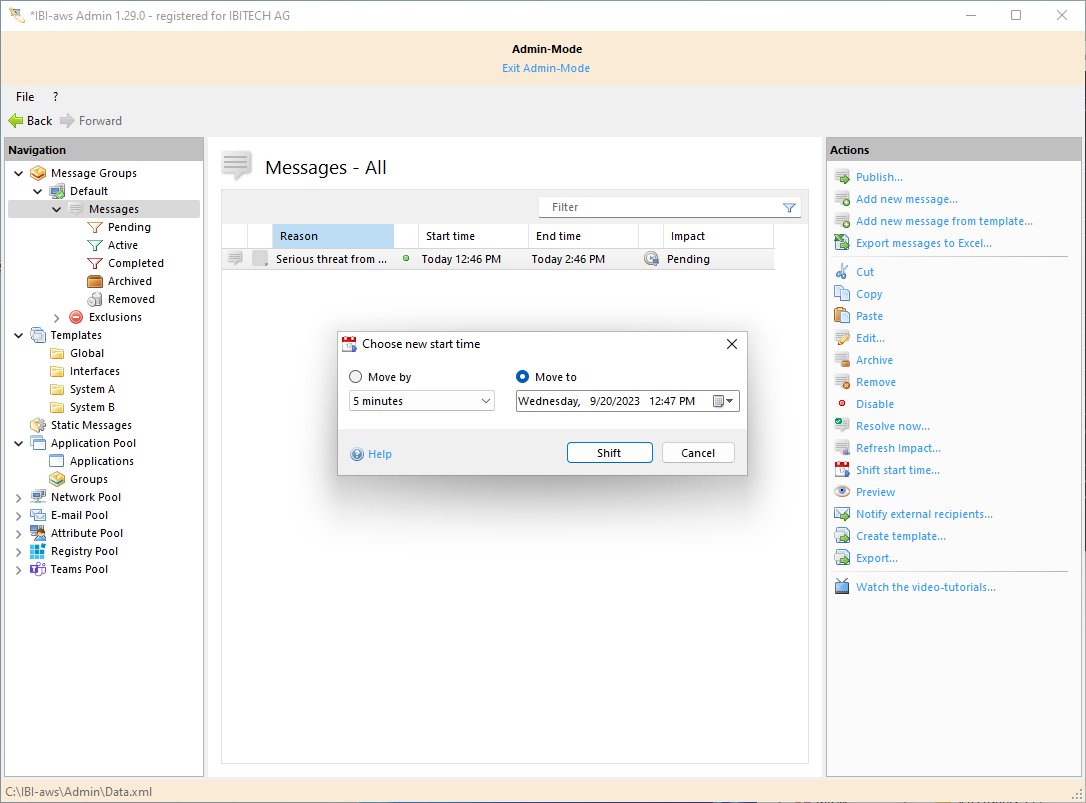Click the Exit Admin-Mode link
The width and height of the screenshot is (1086, 803).
(x=546, y=68)
